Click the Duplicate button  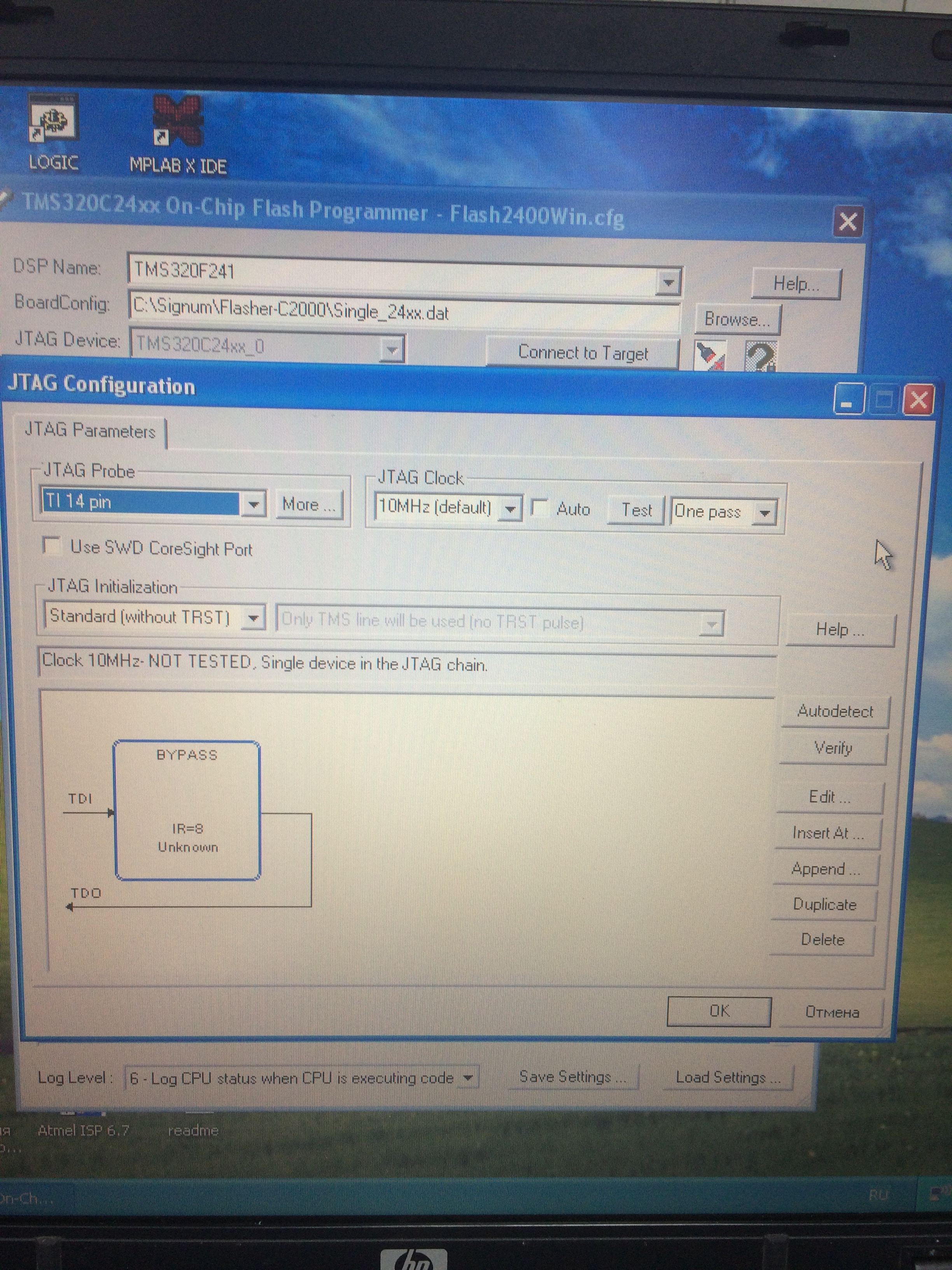pyautogui.click(x=824, y=905)
